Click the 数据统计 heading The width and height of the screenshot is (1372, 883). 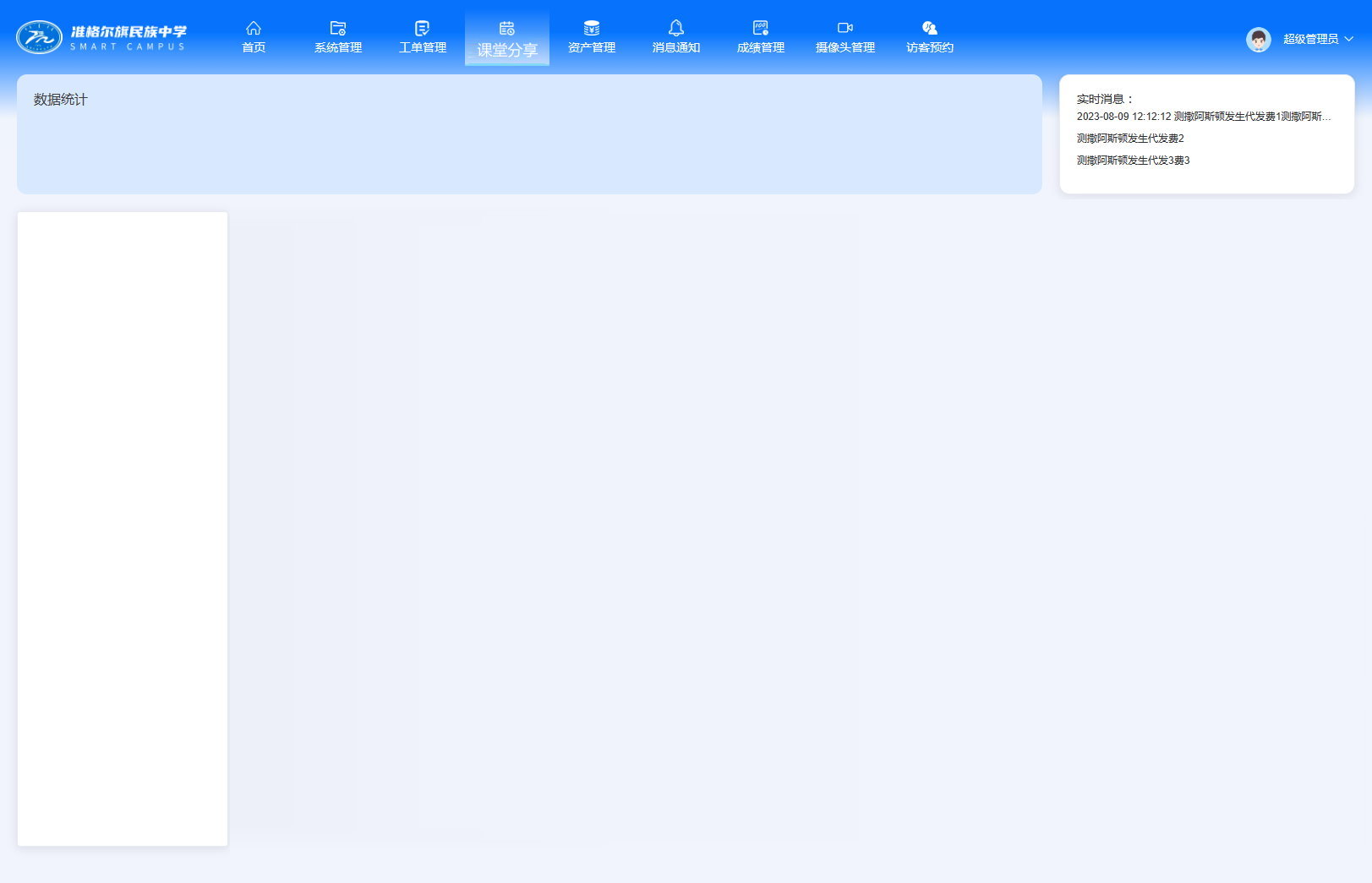[61, 100]
